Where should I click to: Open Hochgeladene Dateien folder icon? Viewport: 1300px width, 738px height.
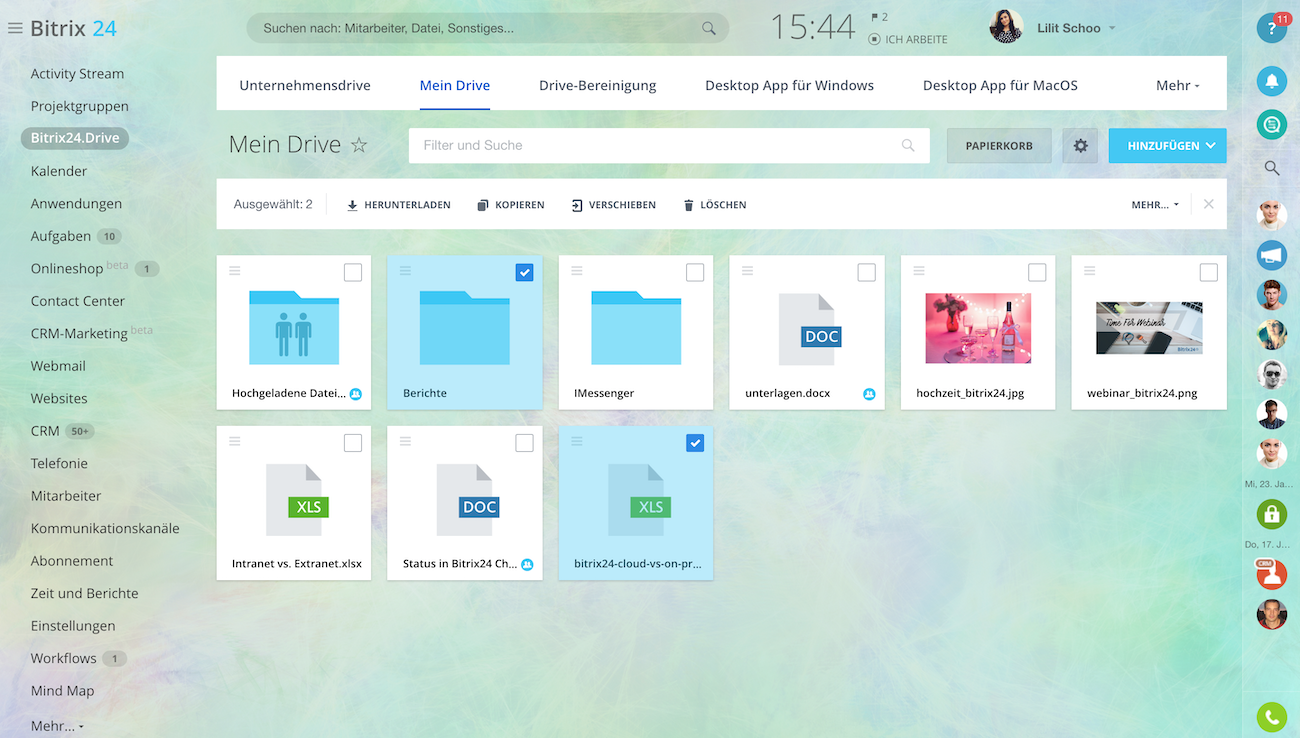(x=294, y=327)
